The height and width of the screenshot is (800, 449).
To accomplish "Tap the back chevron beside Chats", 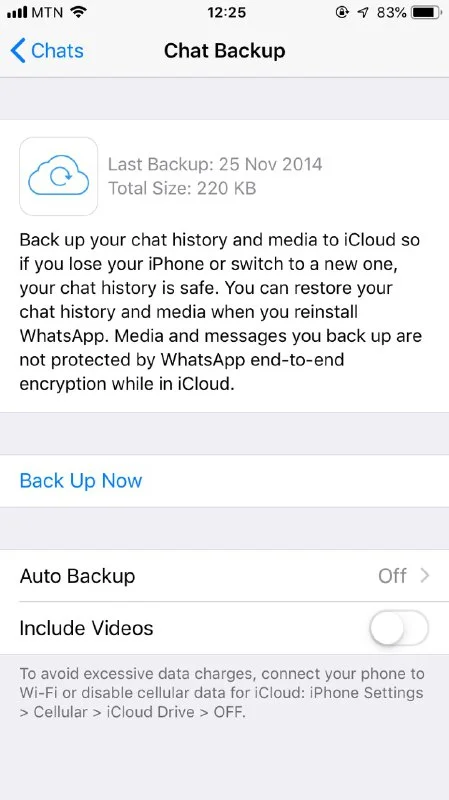I will (x=18, y=51).
